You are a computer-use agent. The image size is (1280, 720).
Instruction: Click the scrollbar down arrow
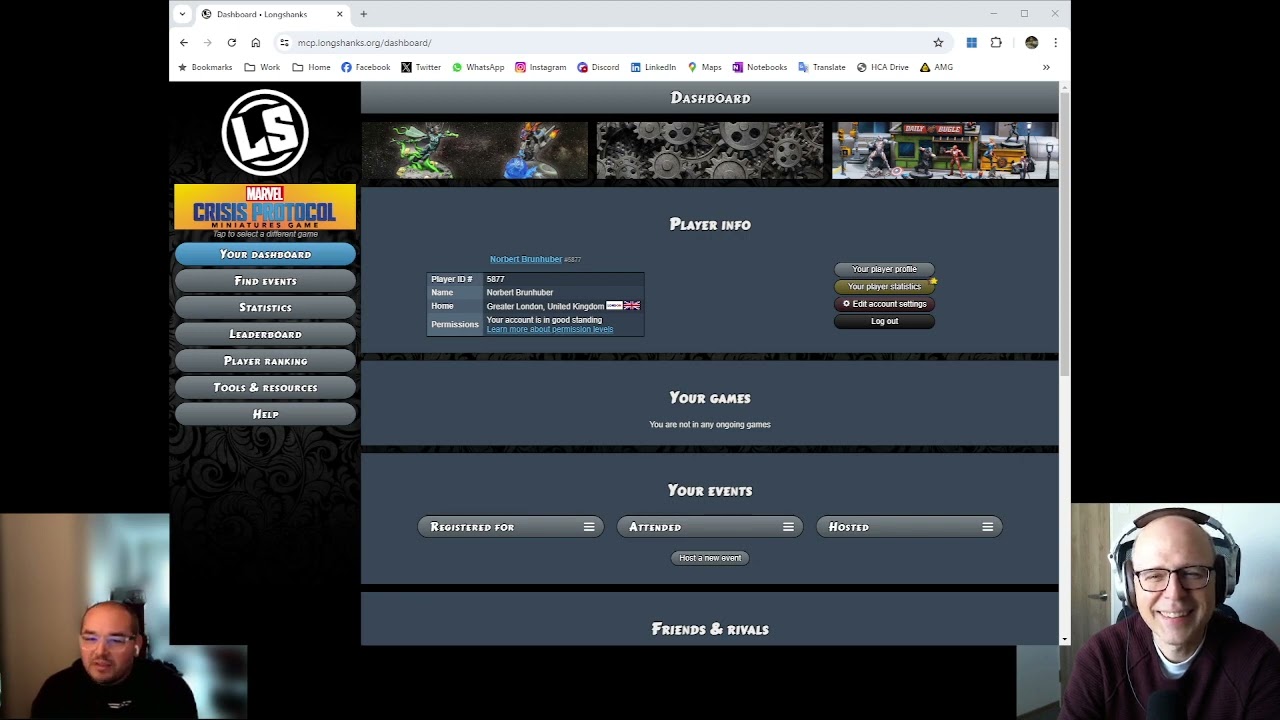(1064, 639)
